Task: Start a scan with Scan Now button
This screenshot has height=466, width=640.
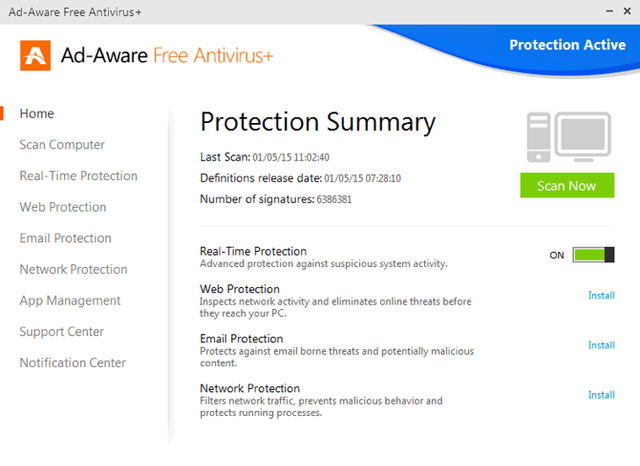Action: pyautogui.click(x=567, y=186)
